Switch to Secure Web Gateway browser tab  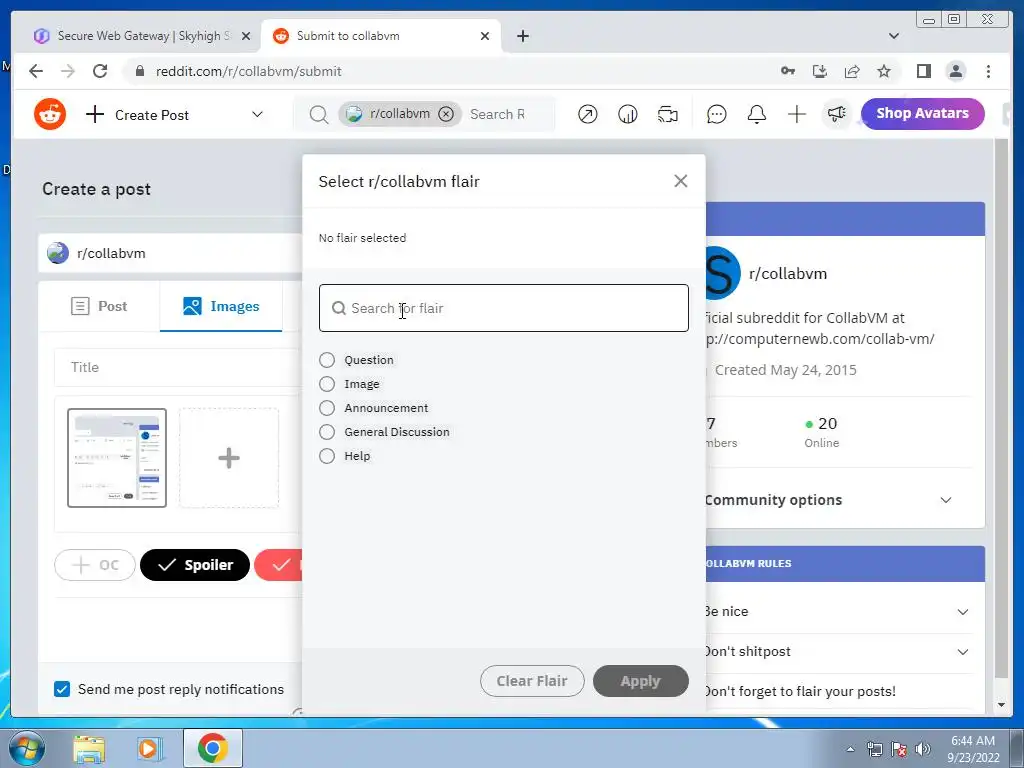click(x=135, y=36)
